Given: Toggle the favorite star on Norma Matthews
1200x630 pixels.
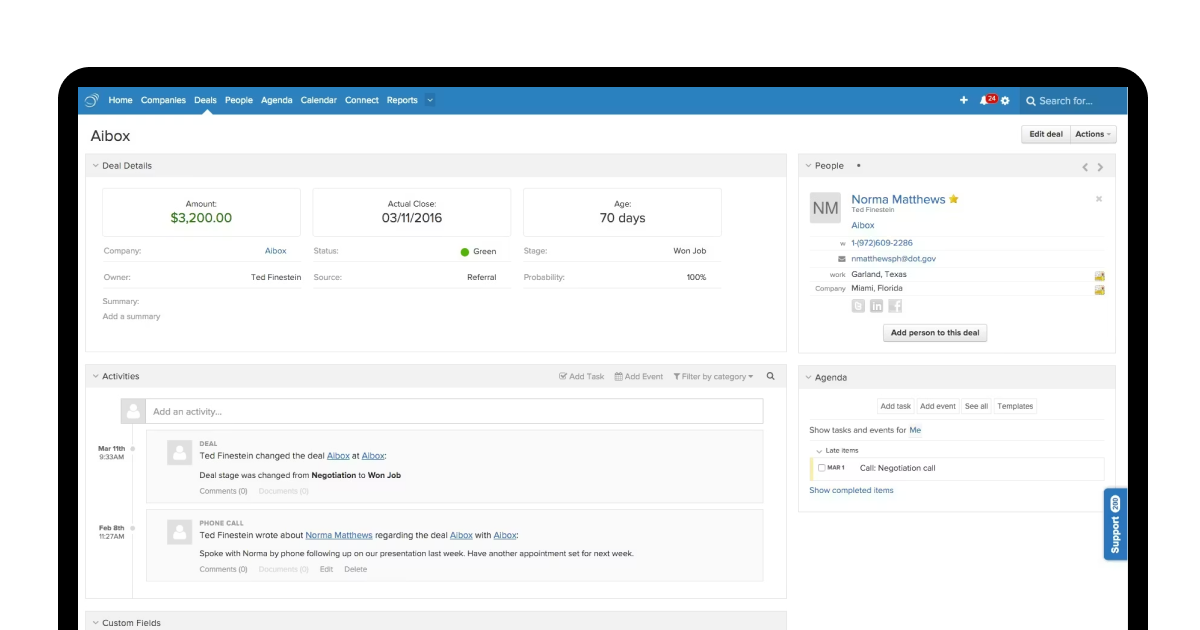Looking at the screenshot, I should 952,199.
